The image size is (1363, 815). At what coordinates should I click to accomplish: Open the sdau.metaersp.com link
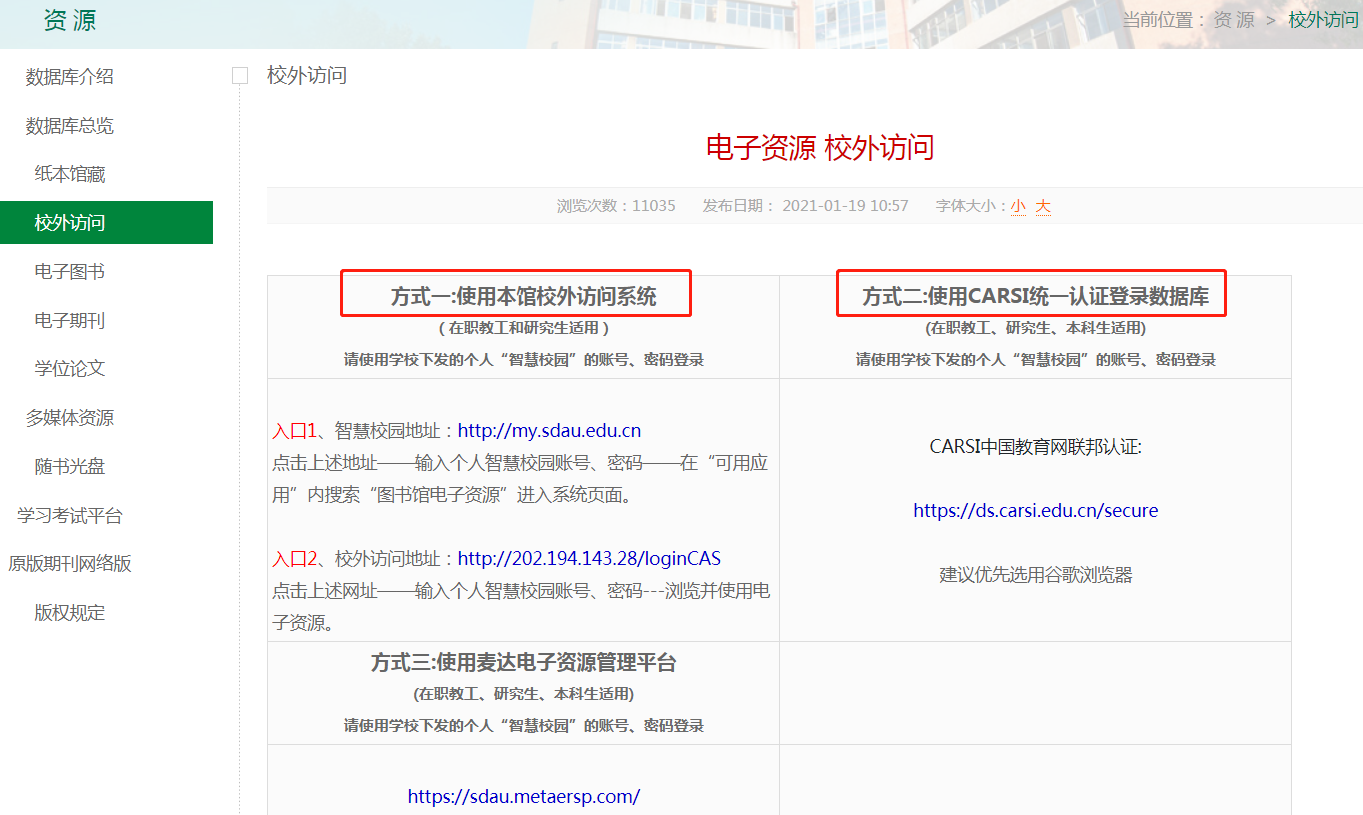(523, 796)
